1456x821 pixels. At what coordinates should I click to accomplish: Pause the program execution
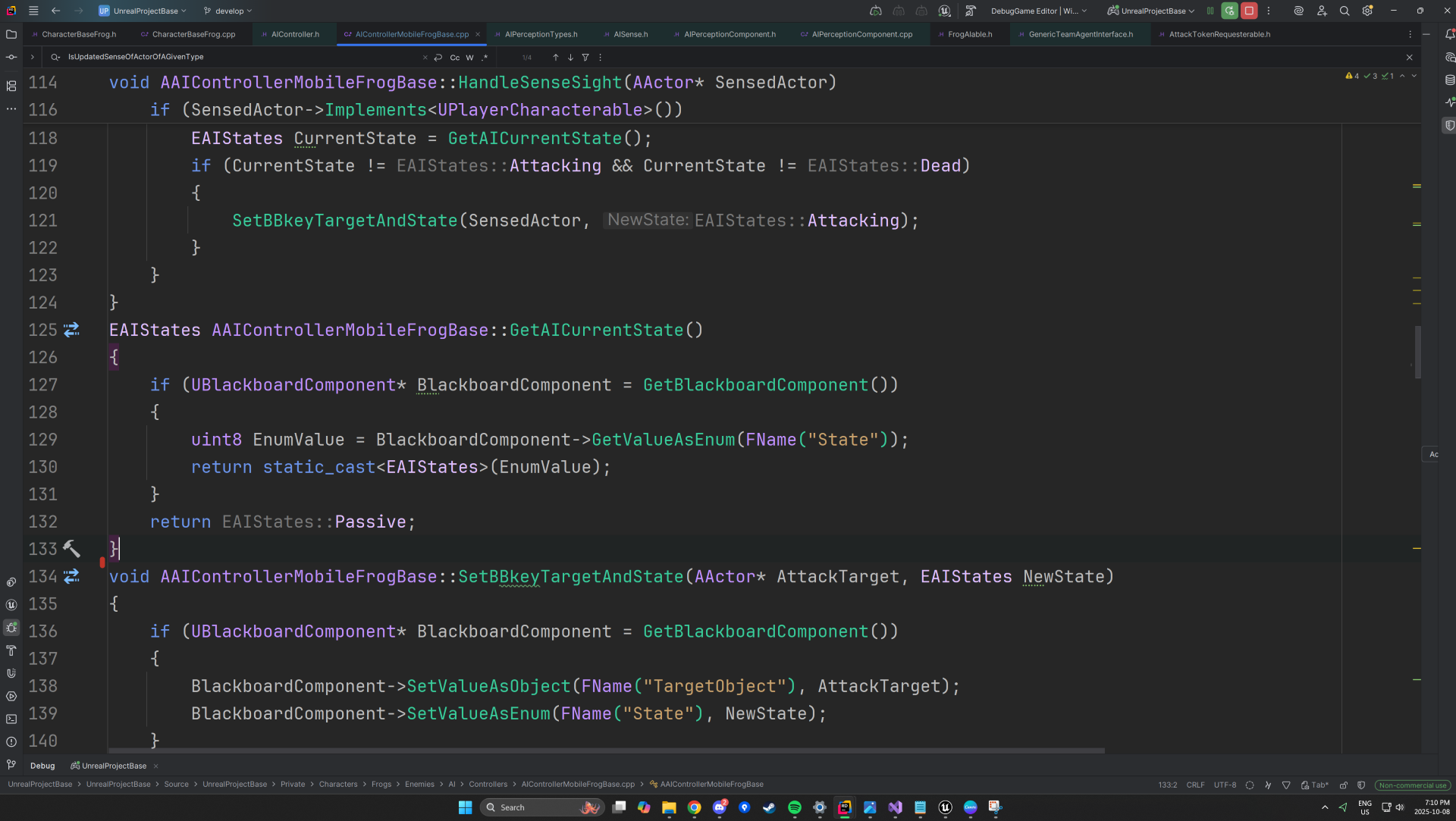coord(1210,11)
